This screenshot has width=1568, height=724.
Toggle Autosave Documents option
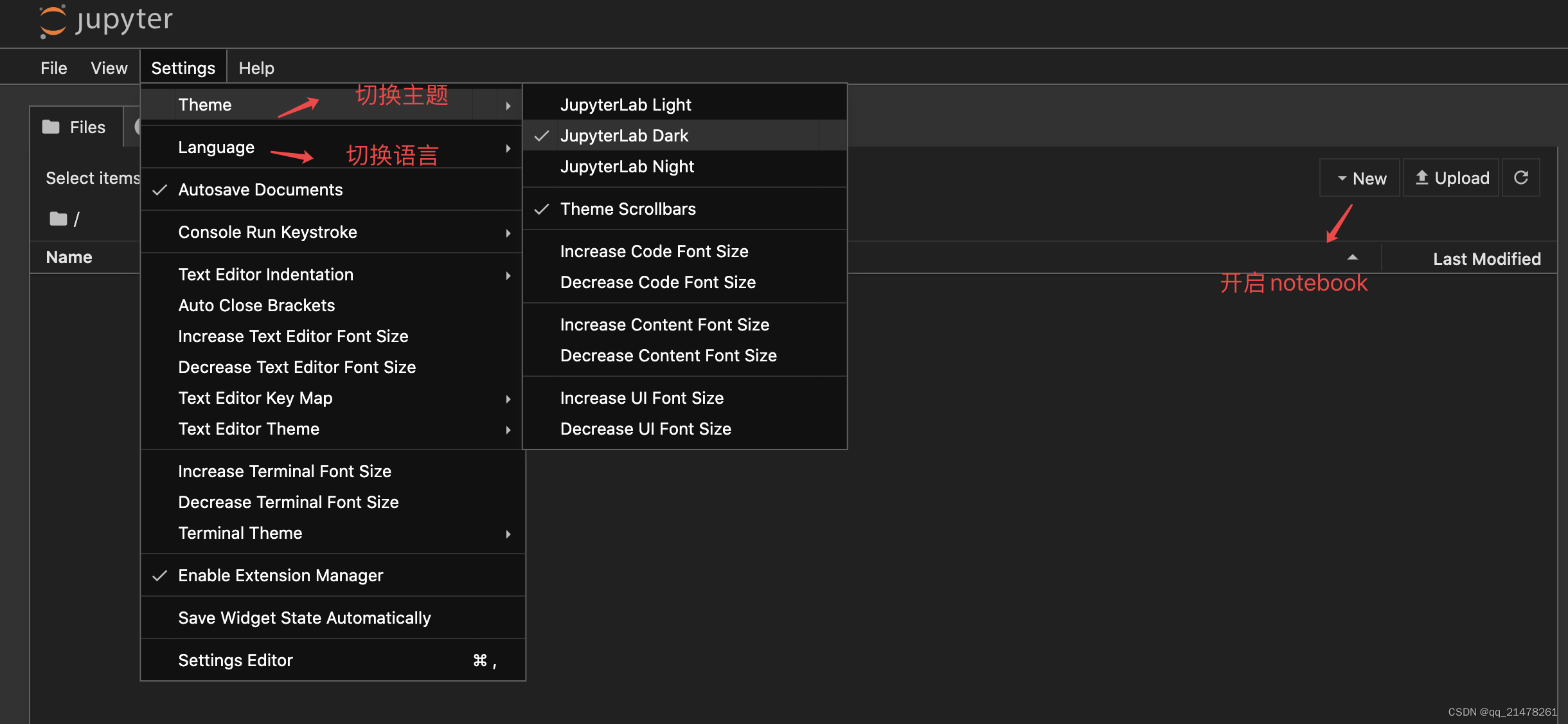(260, 190)
